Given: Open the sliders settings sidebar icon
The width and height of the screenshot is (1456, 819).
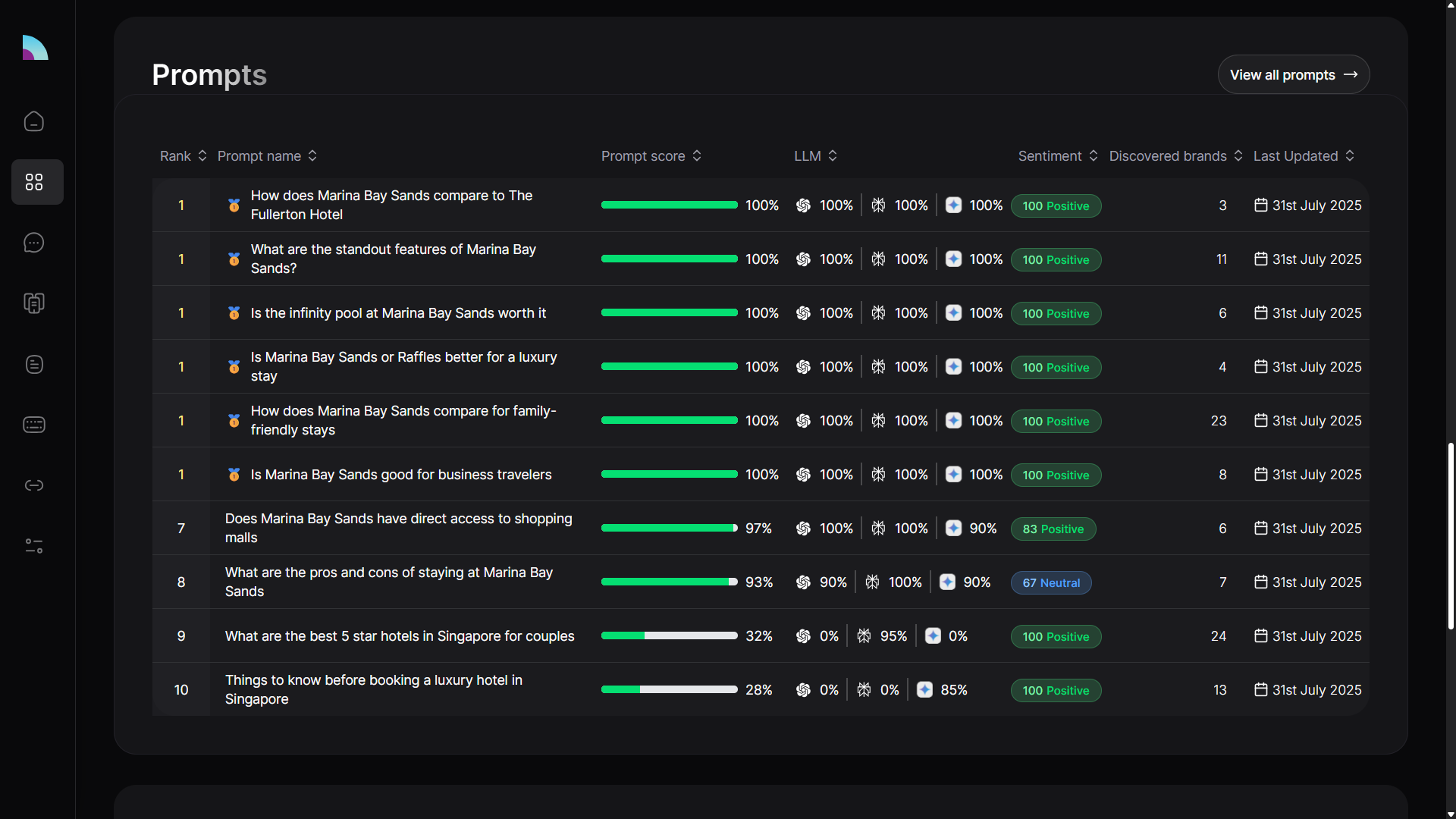Looking at the screenshot, I should [34, 546].
